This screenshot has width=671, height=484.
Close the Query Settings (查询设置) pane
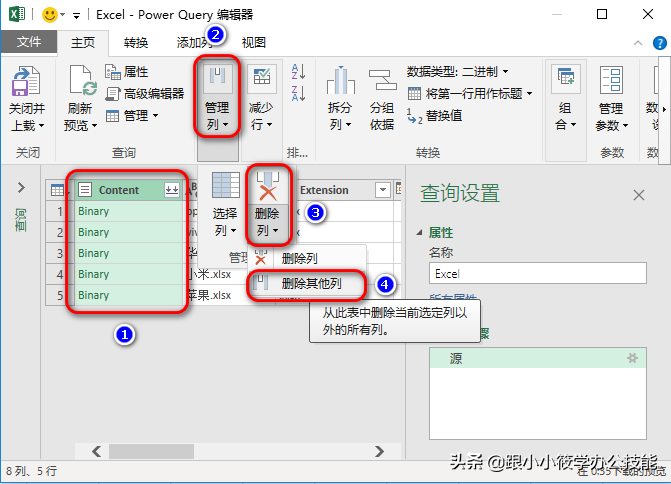638,195
